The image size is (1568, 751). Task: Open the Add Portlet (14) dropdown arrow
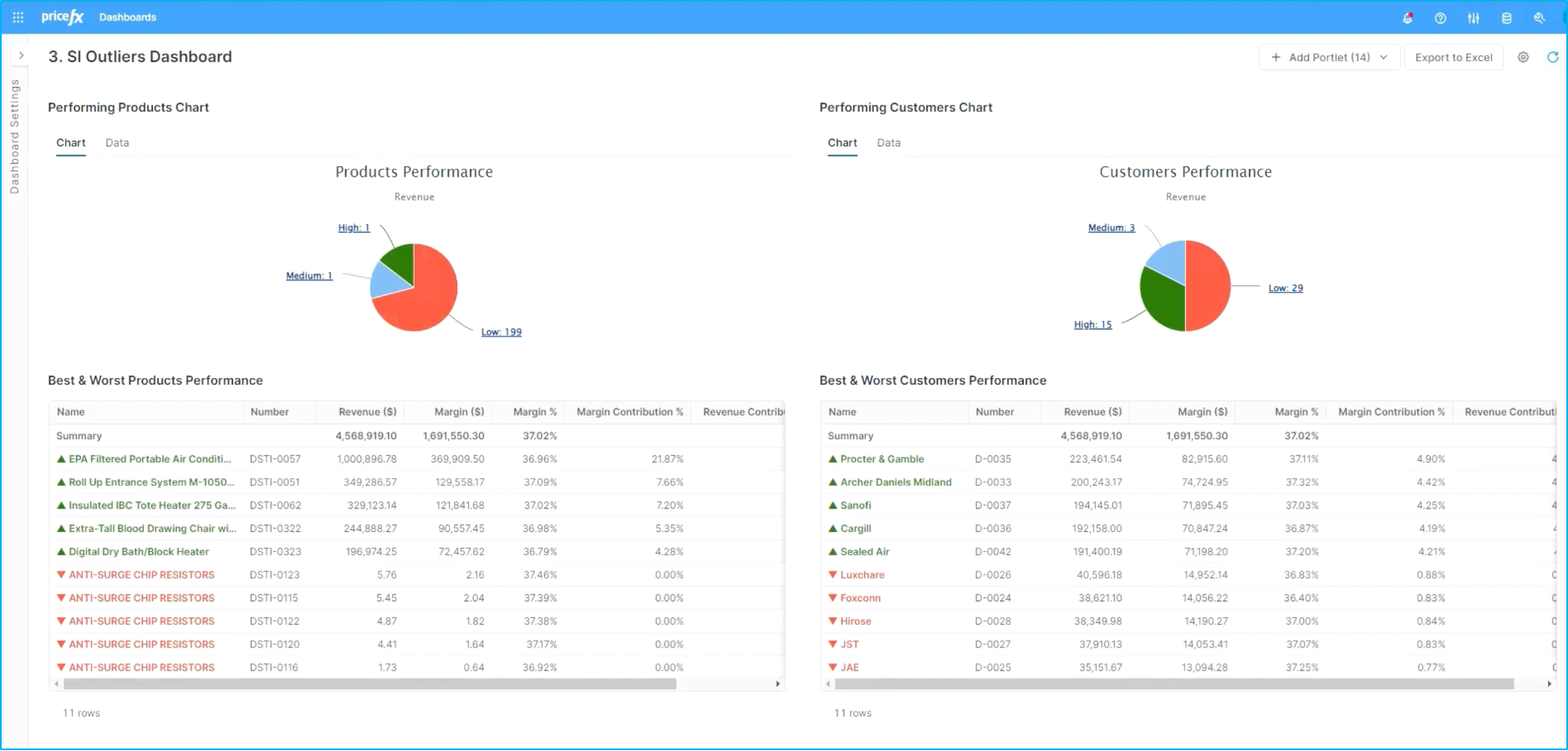pos(1383,57)
